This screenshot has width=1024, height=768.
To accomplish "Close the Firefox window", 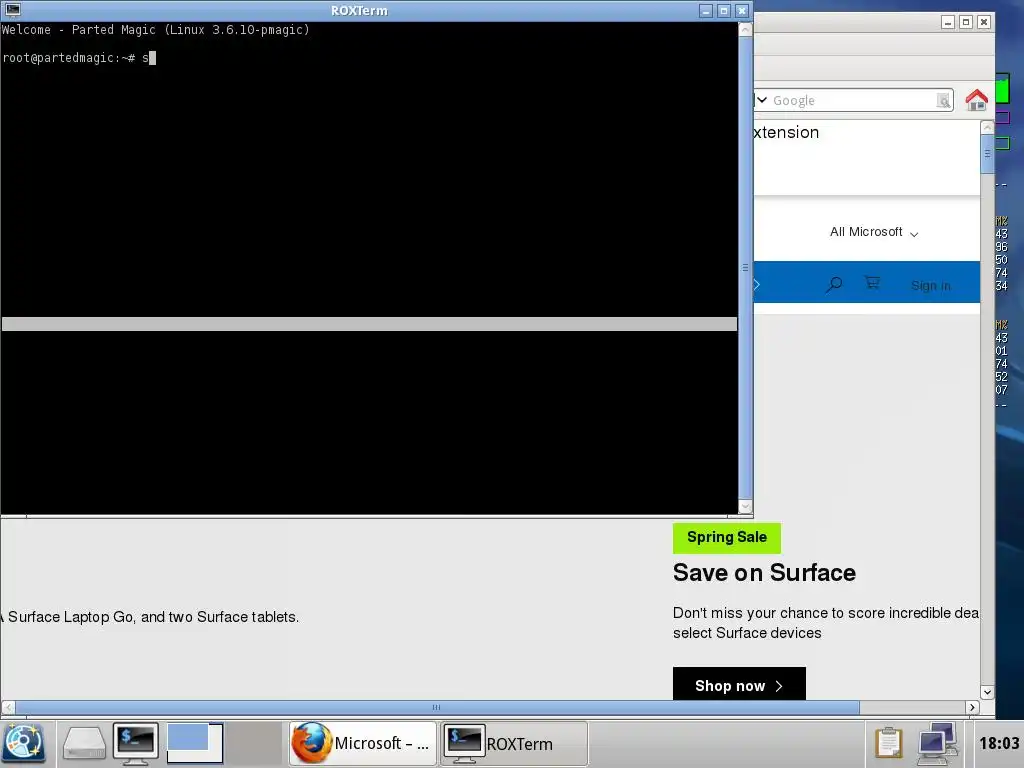I will pos(984,22).
